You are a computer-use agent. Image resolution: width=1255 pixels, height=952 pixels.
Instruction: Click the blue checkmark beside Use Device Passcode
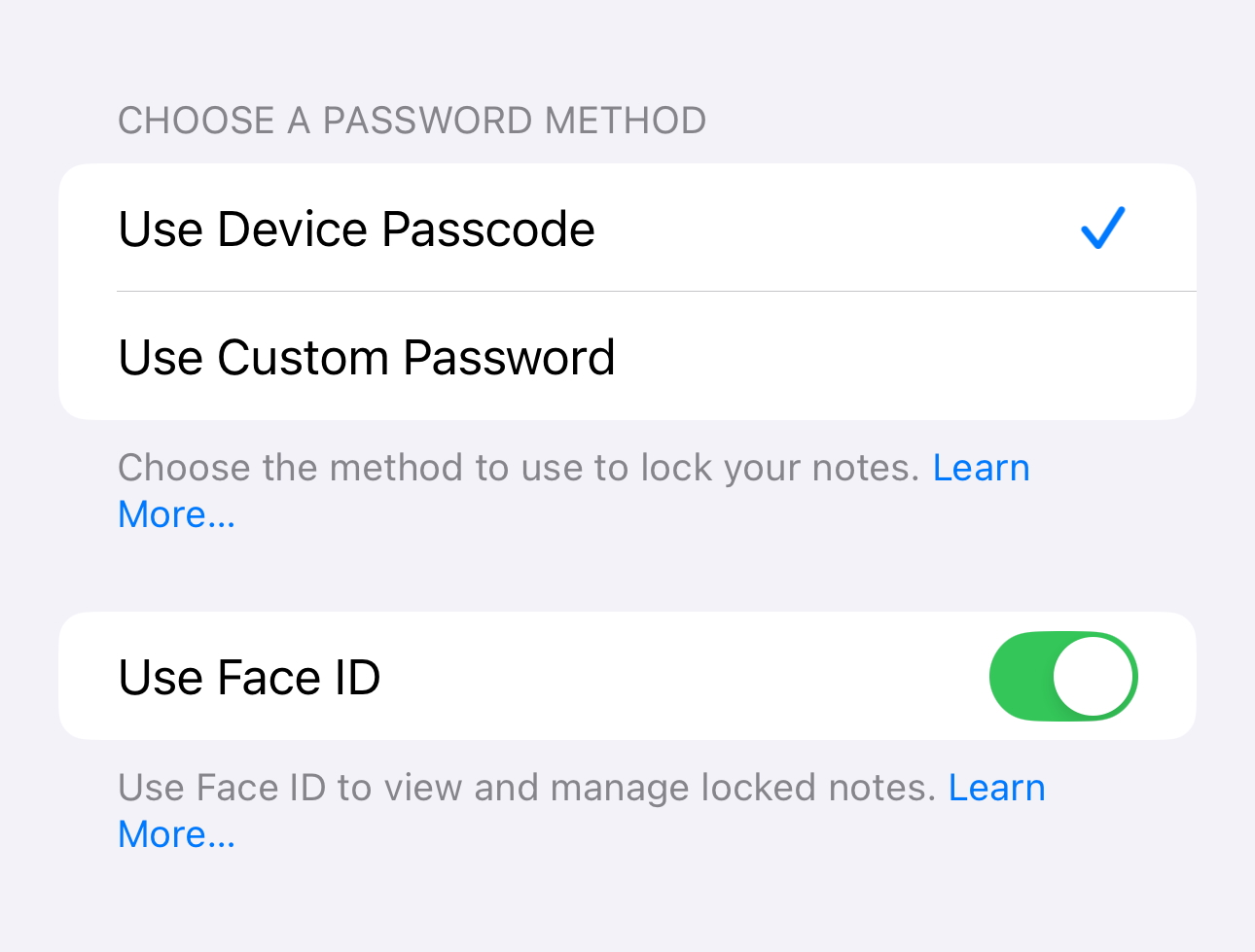pos(1102,229)
